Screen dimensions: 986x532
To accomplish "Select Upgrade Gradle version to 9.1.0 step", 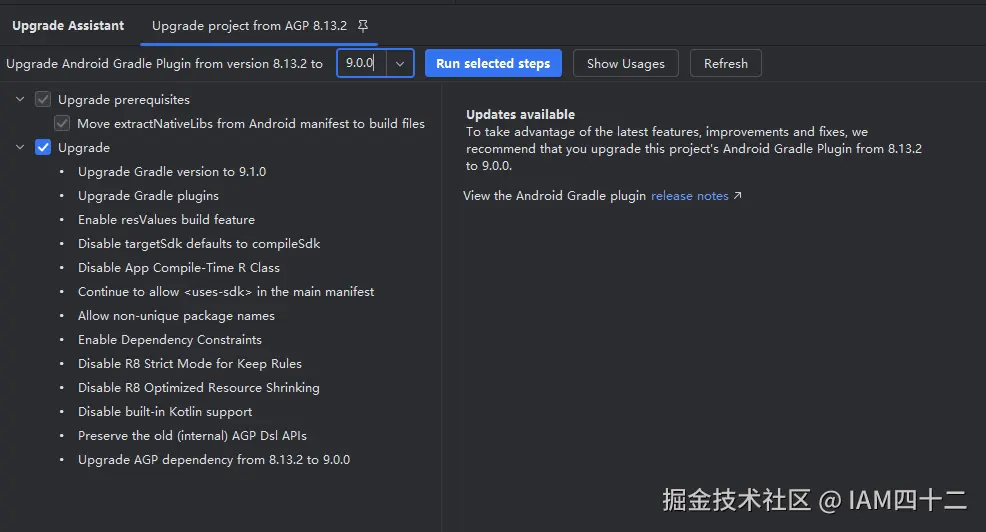I will coord(172,172).
